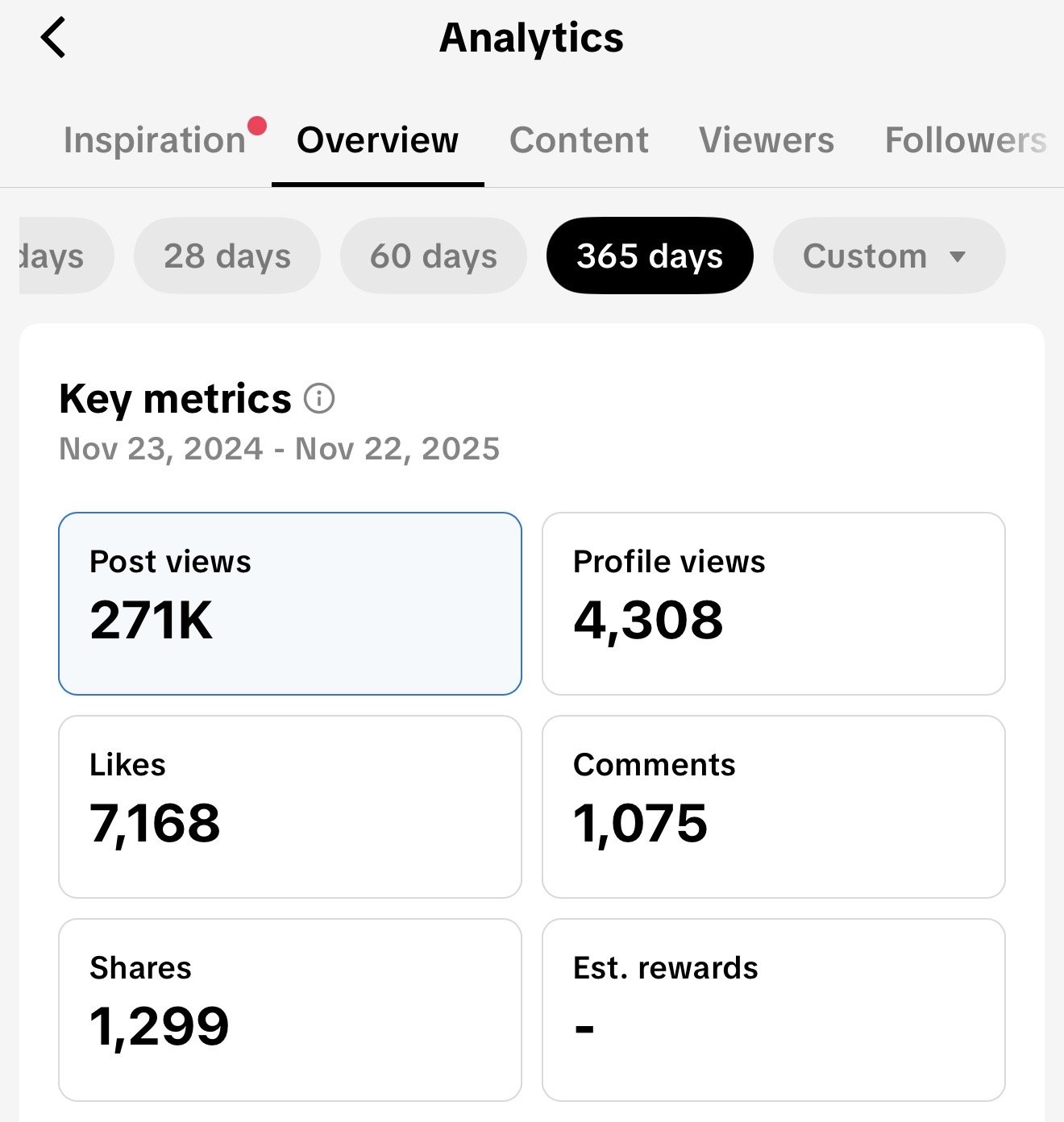Select the Profile views metric card

[774, 604]
